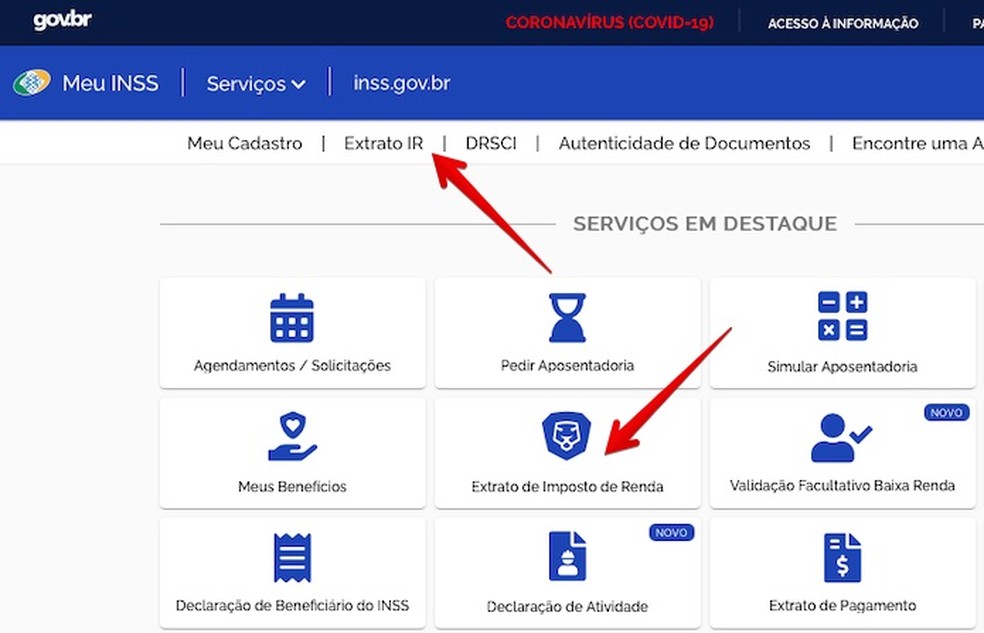Click the Meu INSS logo icon

[32, 83]
